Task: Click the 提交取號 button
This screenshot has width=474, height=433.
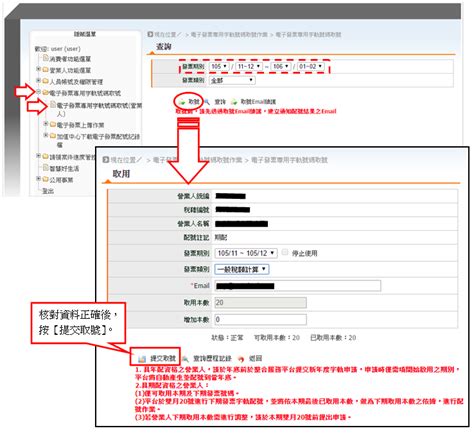Action: coord(156,358)
